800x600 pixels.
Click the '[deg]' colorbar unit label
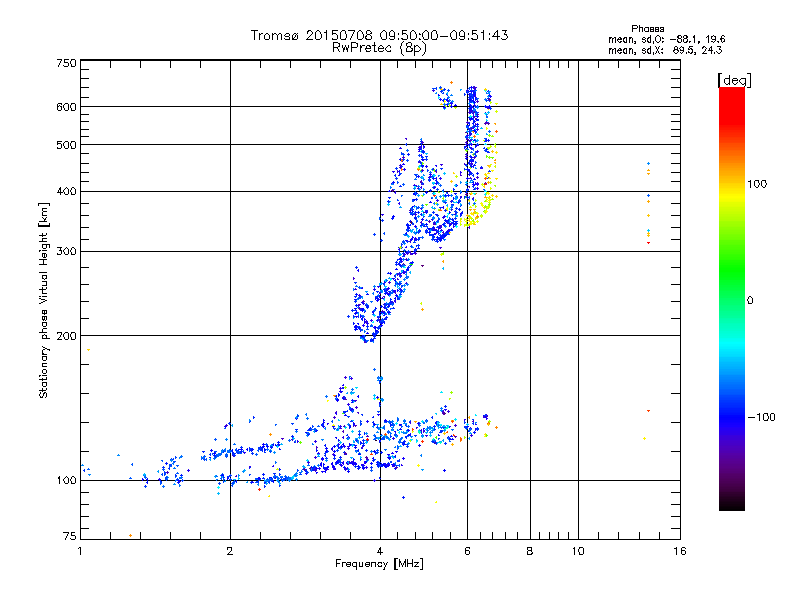point(734,80)
